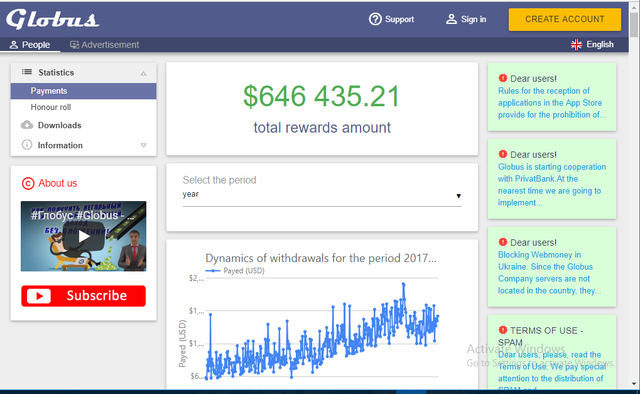Click red alert icon on Terms of Use notice
640x394 pixels.
tap(502, 329)
